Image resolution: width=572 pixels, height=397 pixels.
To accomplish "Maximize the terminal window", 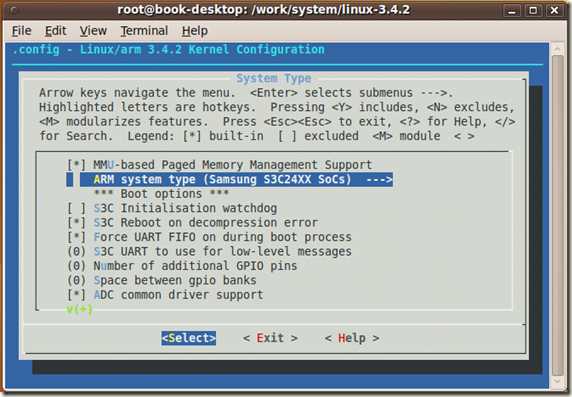I will point(533,10).
